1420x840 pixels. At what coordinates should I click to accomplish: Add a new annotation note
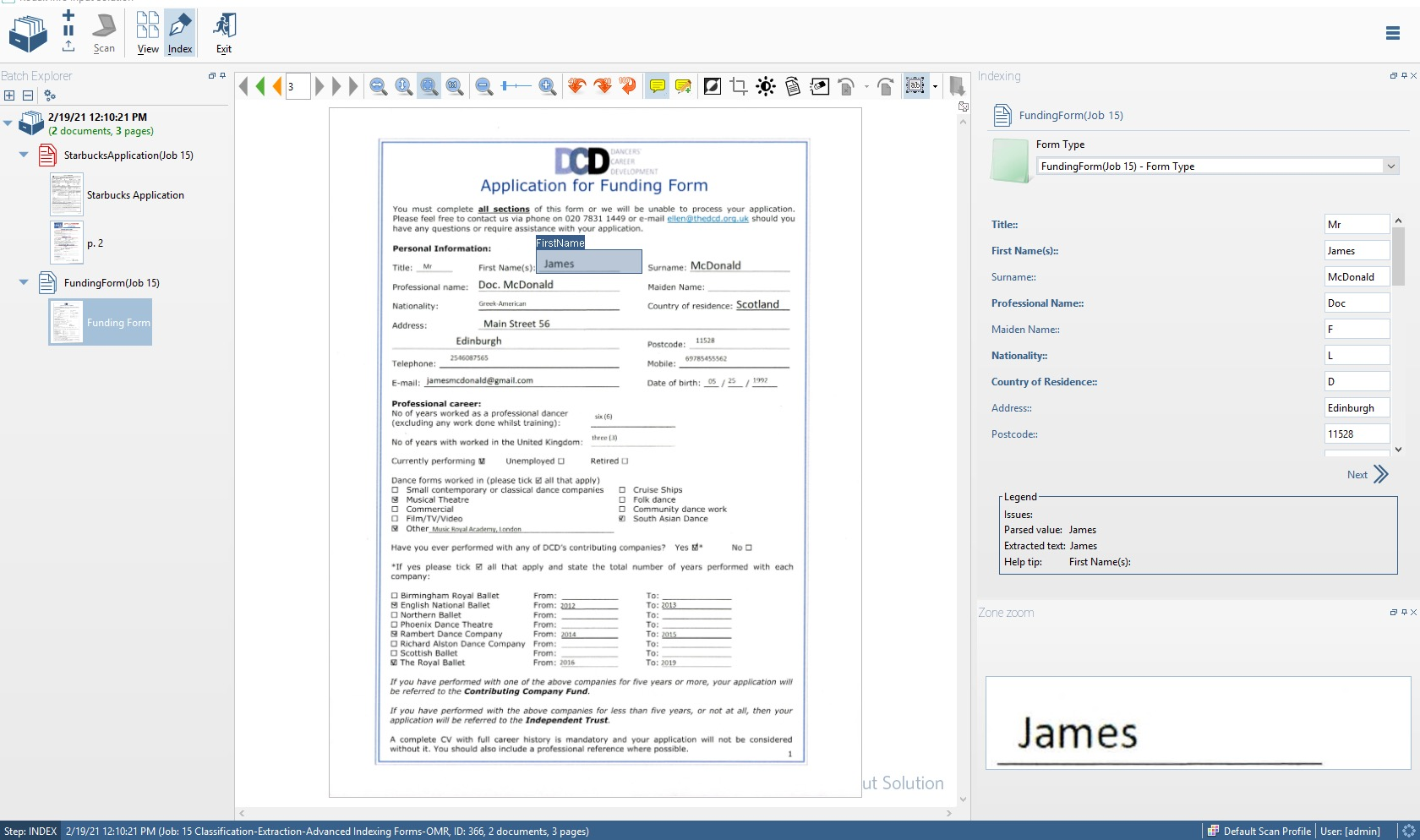(684, 85)
